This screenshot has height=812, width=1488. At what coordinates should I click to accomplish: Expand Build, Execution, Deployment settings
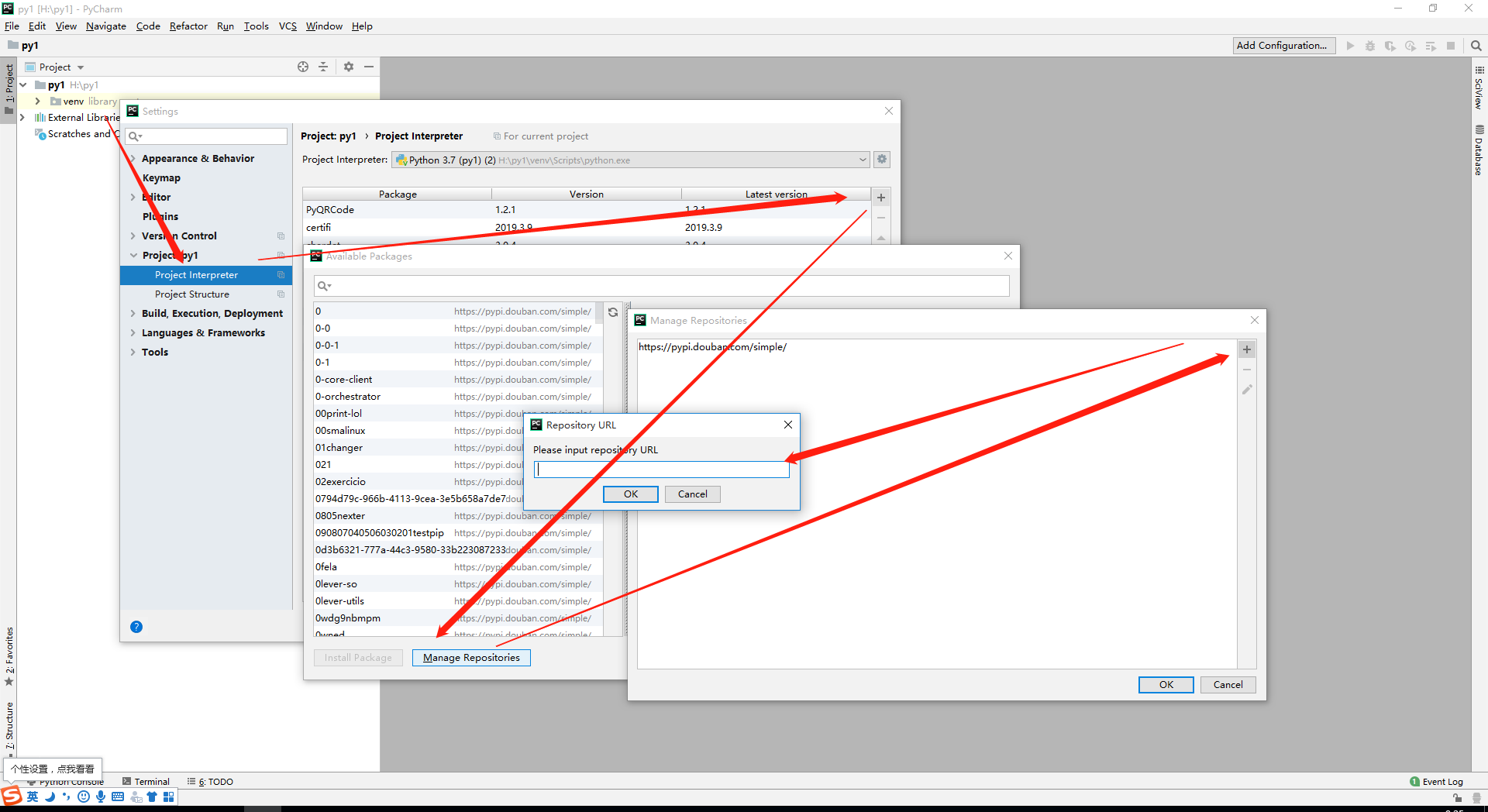[133, 314]
